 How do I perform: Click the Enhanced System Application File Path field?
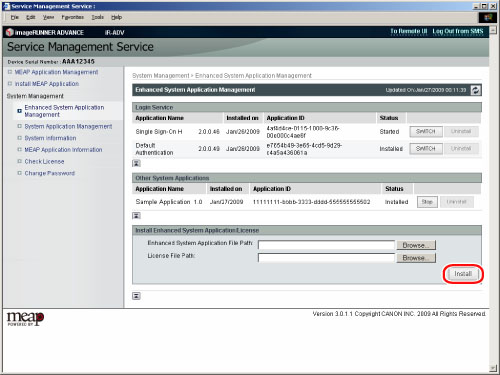[326, 245]
